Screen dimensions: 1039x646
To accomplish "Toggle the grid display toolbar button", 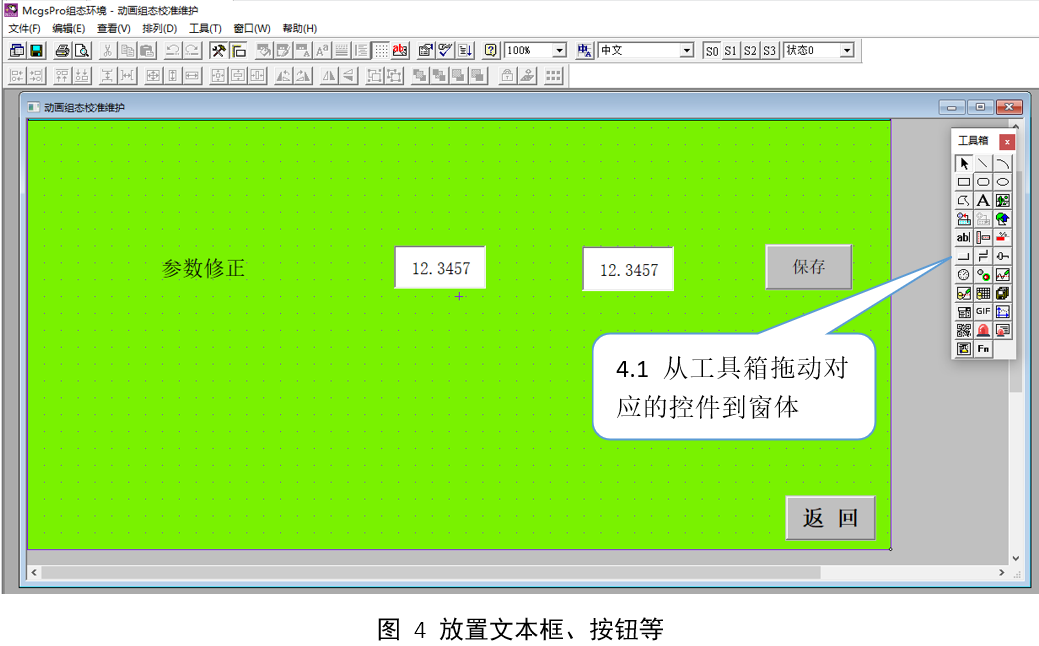I will [381, 50].
